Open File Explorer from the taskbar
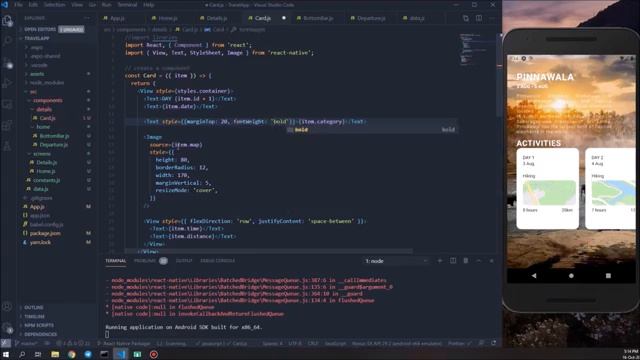This screenshot has width=640, height=360. [x=55, y=354]
